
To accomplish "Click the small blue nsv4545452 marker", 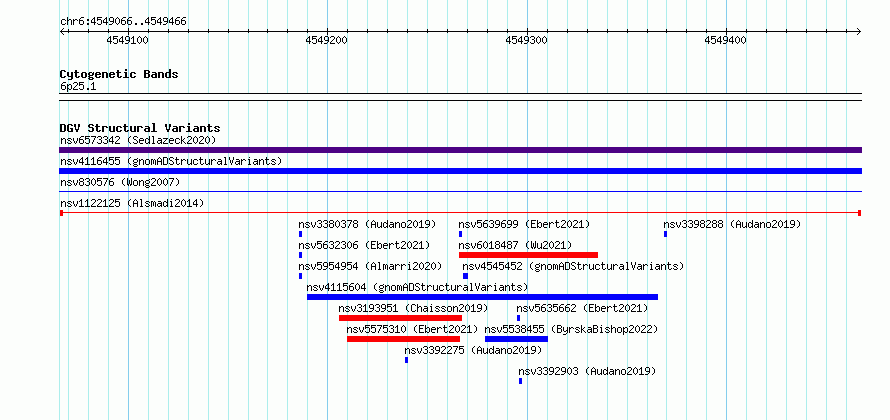I will 465,276.
